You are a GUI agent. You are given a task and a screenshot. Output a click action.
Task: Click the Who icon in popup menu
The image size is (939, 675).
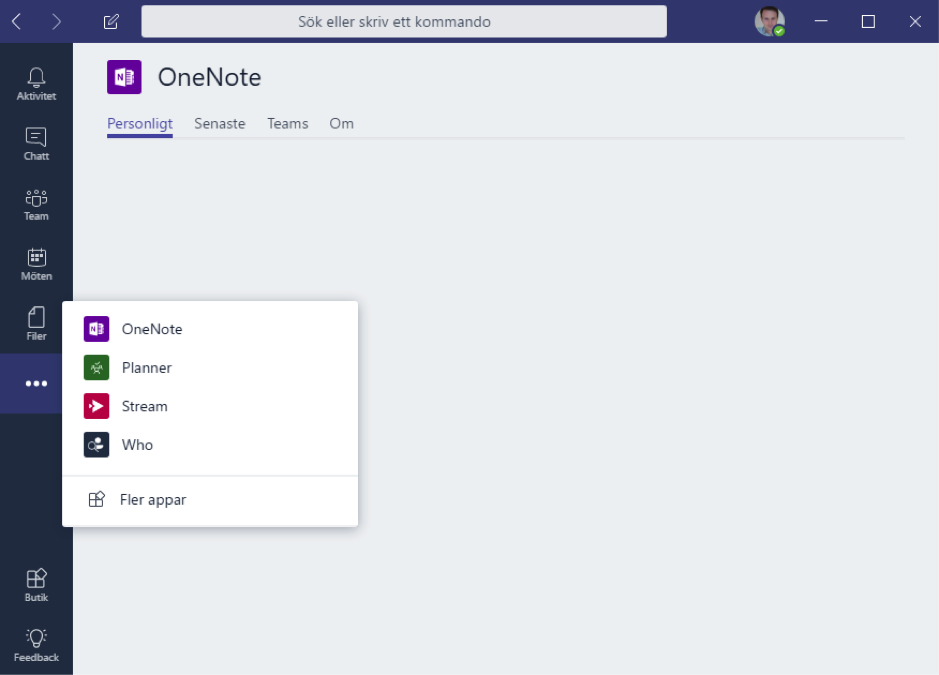(96, 445)
